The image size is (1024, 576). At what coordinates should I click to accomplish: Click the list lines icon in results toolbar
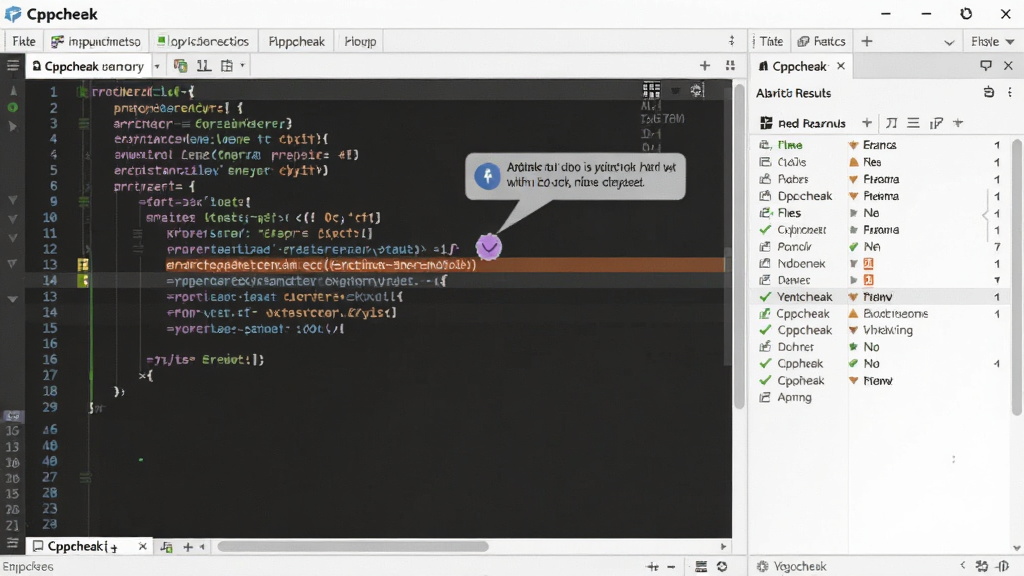point(913,123)
